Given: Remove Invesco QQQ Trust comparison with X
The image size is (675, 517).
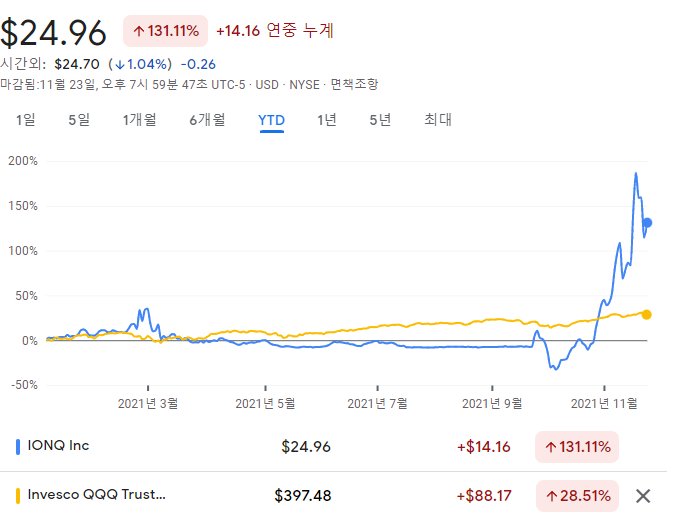Looking at the screenshot, I should (x=643, y=496).
